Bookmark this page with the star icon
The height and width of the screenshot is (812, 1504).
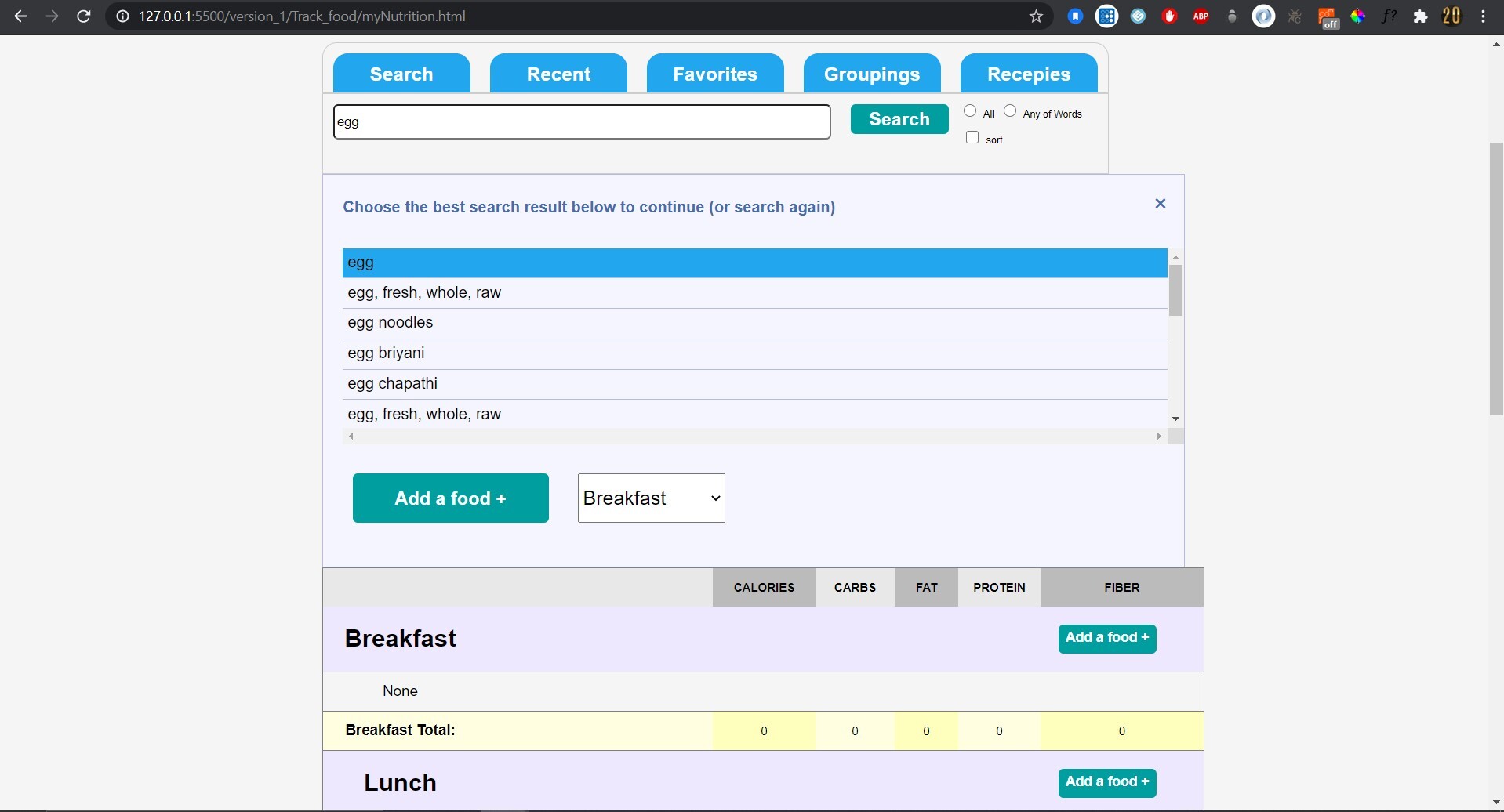coord(1036,16)
